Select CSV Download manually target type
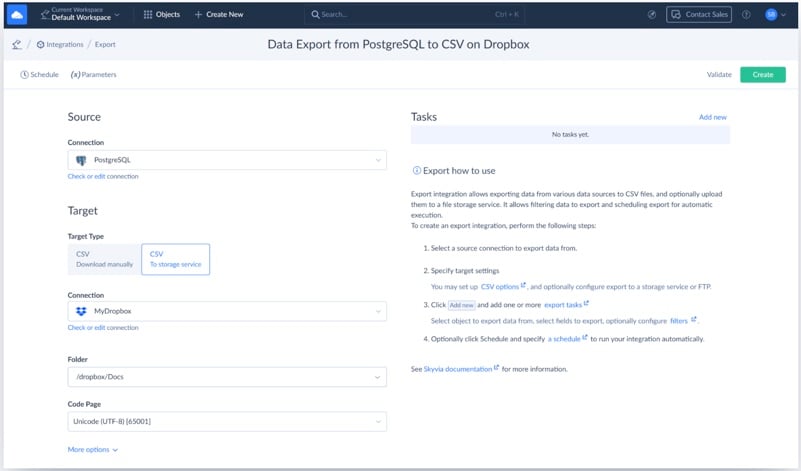This screenshot has height=471, width=801. 103,259
